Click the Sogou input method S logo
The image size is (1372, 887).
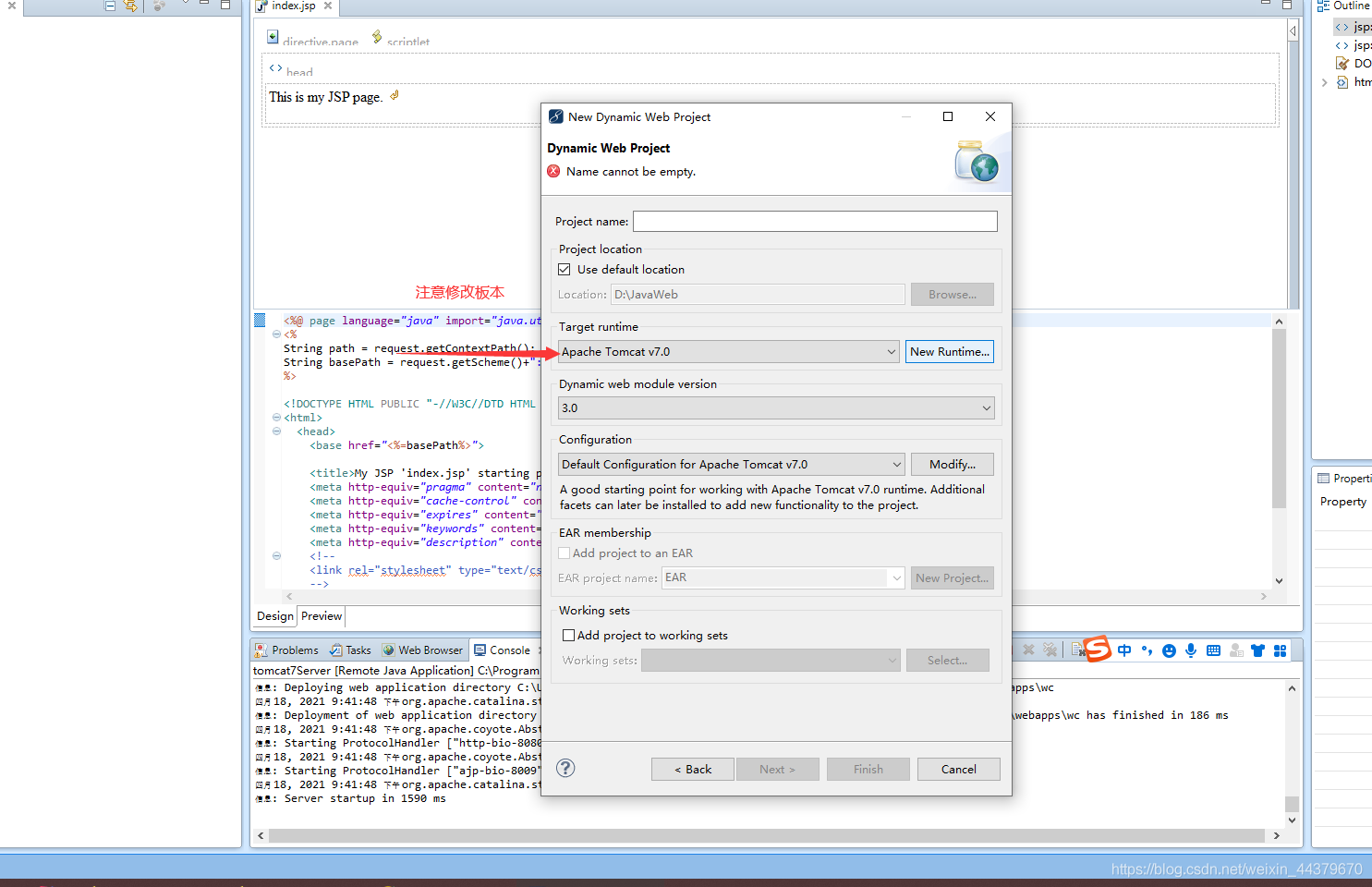(1097, 650)
